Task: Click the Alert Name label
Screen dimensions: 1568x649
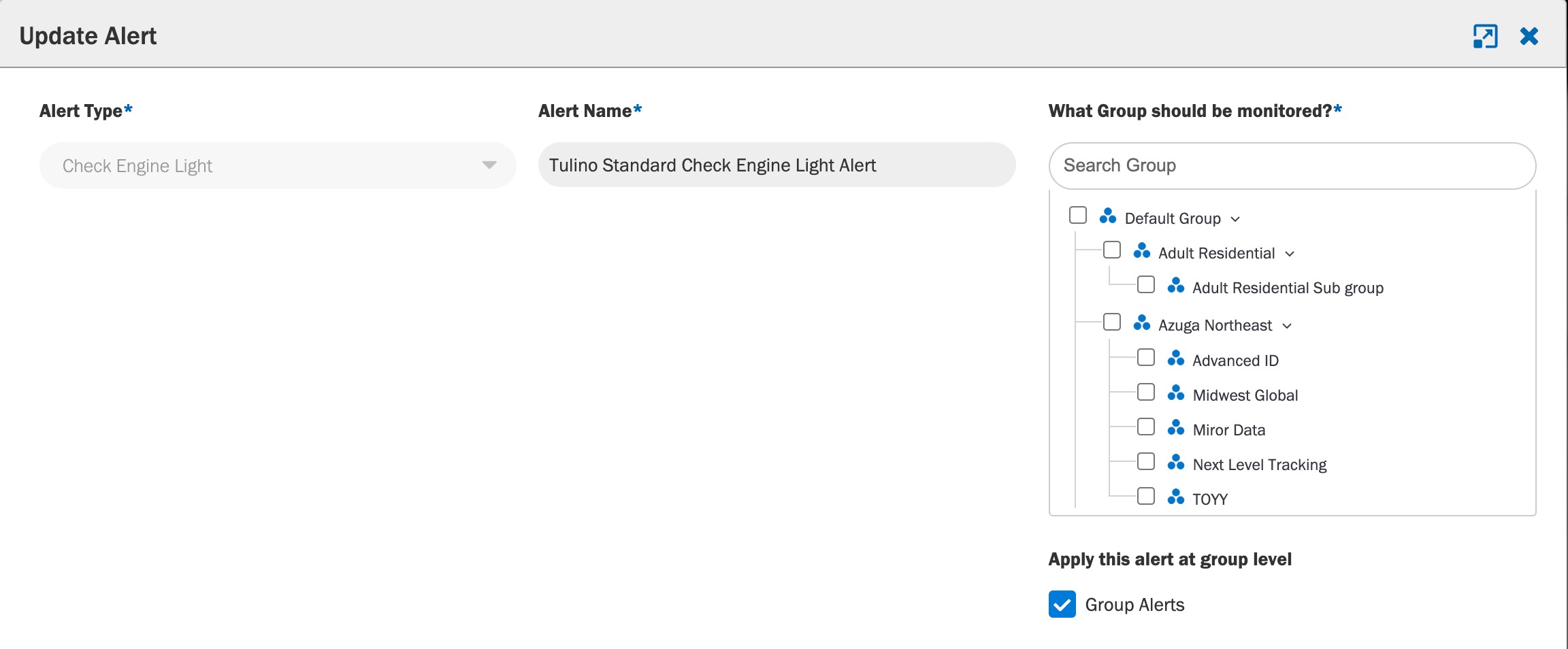Action: (x=590, y=111)
